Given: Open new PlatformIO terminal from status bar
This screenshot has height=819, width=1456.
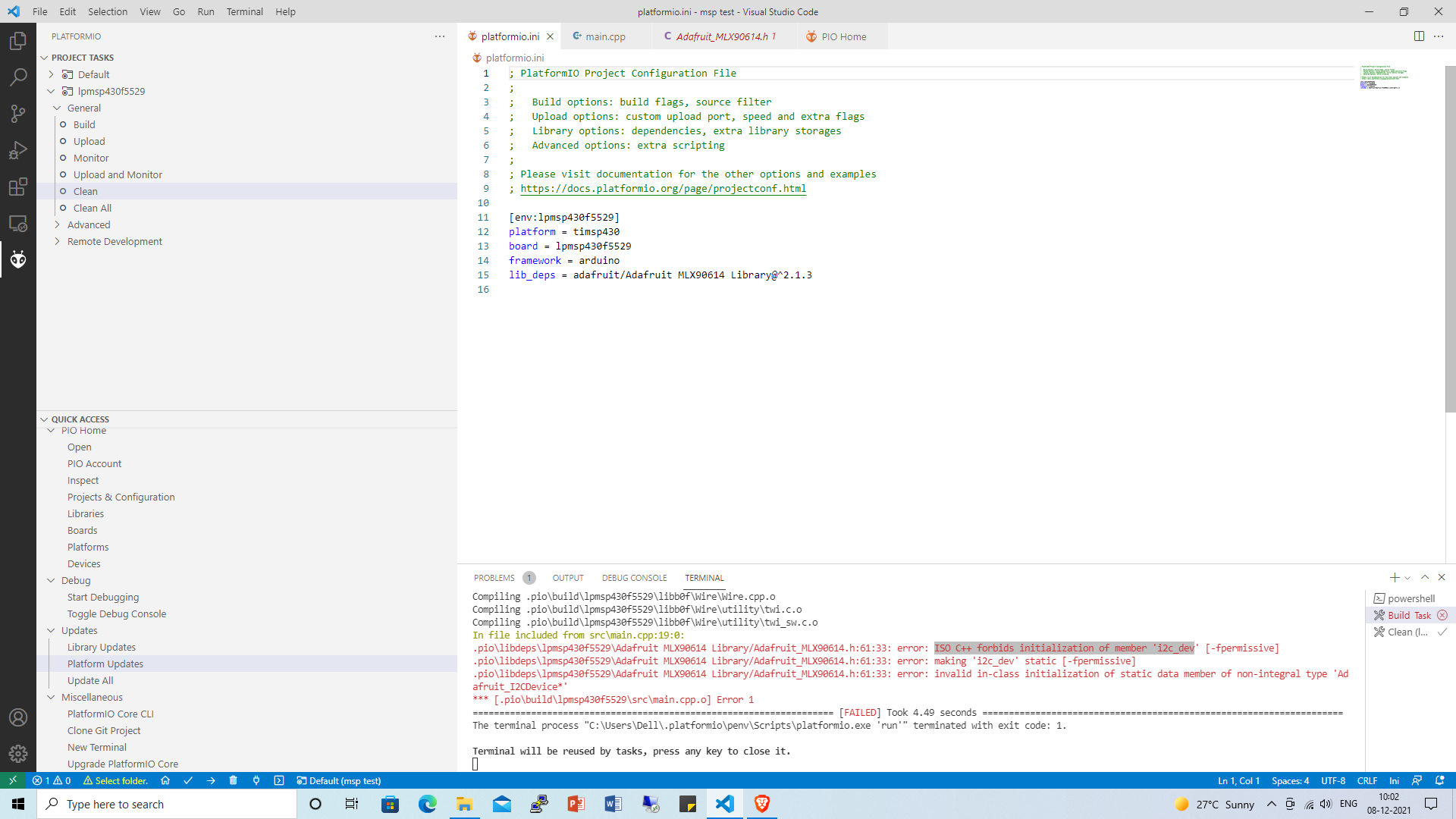Looking at the screenshot, I should tap(279, 780).
